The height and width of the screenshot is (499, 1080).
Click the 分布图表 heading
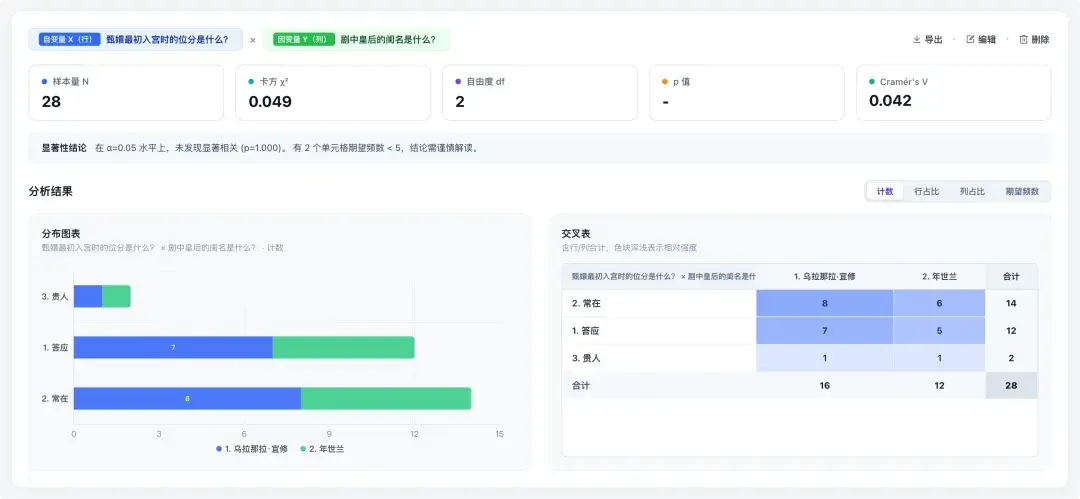(61, 234)
